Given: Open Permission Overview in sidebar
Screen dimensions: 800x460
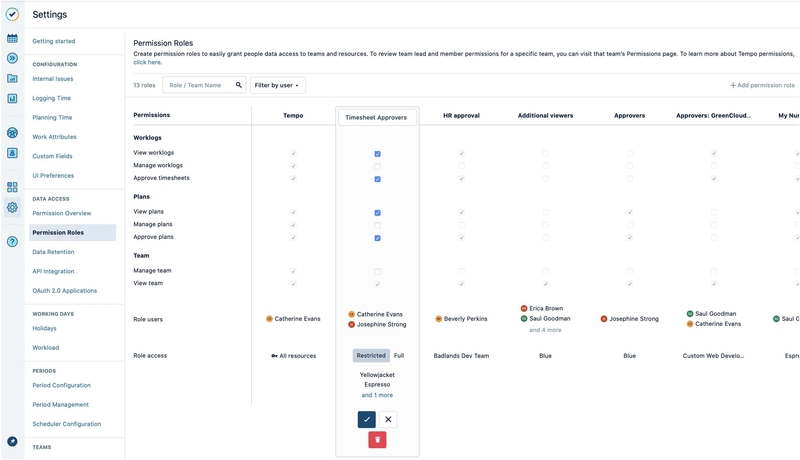Looking at the screenshot, I should [62, 213].
